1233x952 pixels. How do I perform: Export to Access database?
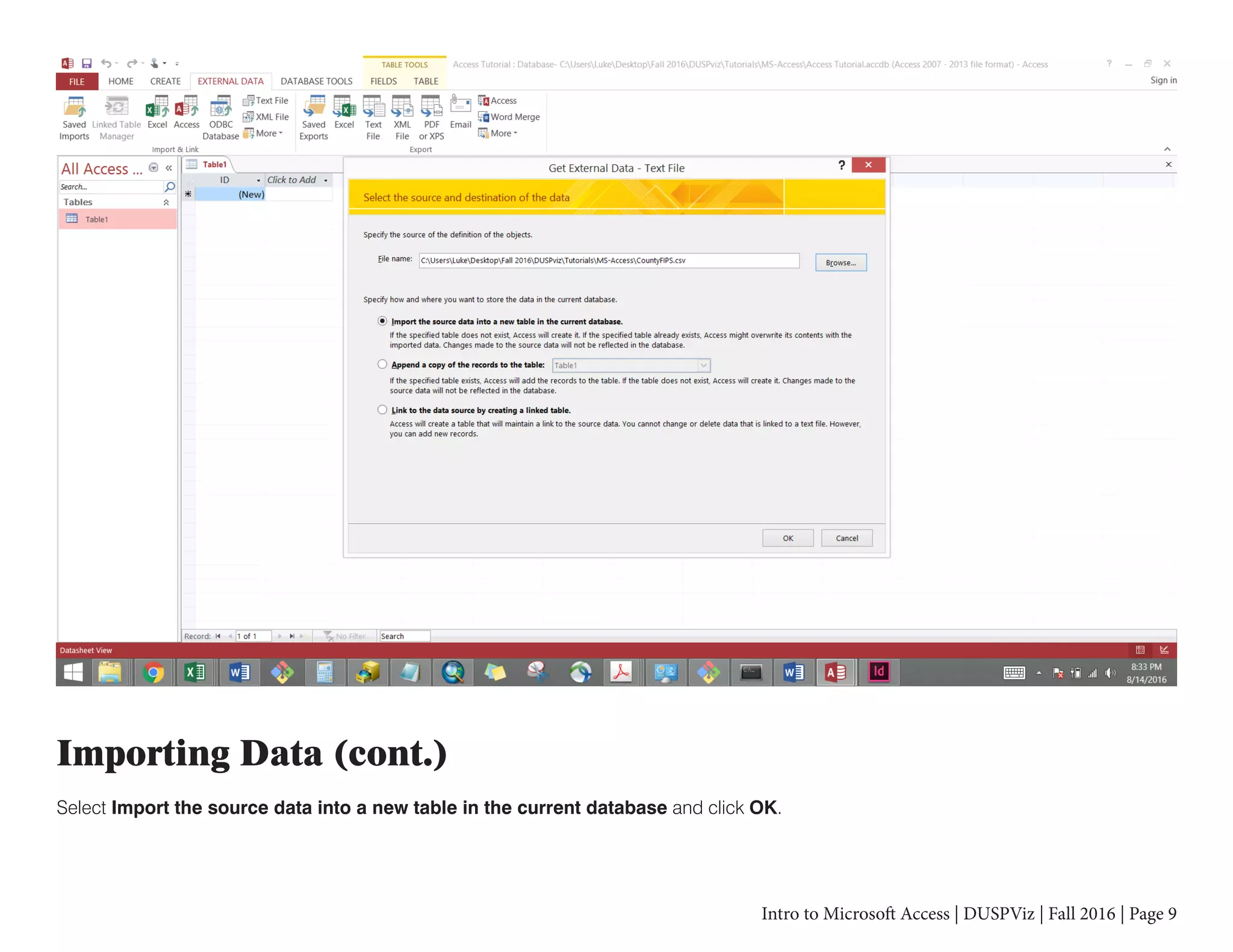[x=497, y=100]
